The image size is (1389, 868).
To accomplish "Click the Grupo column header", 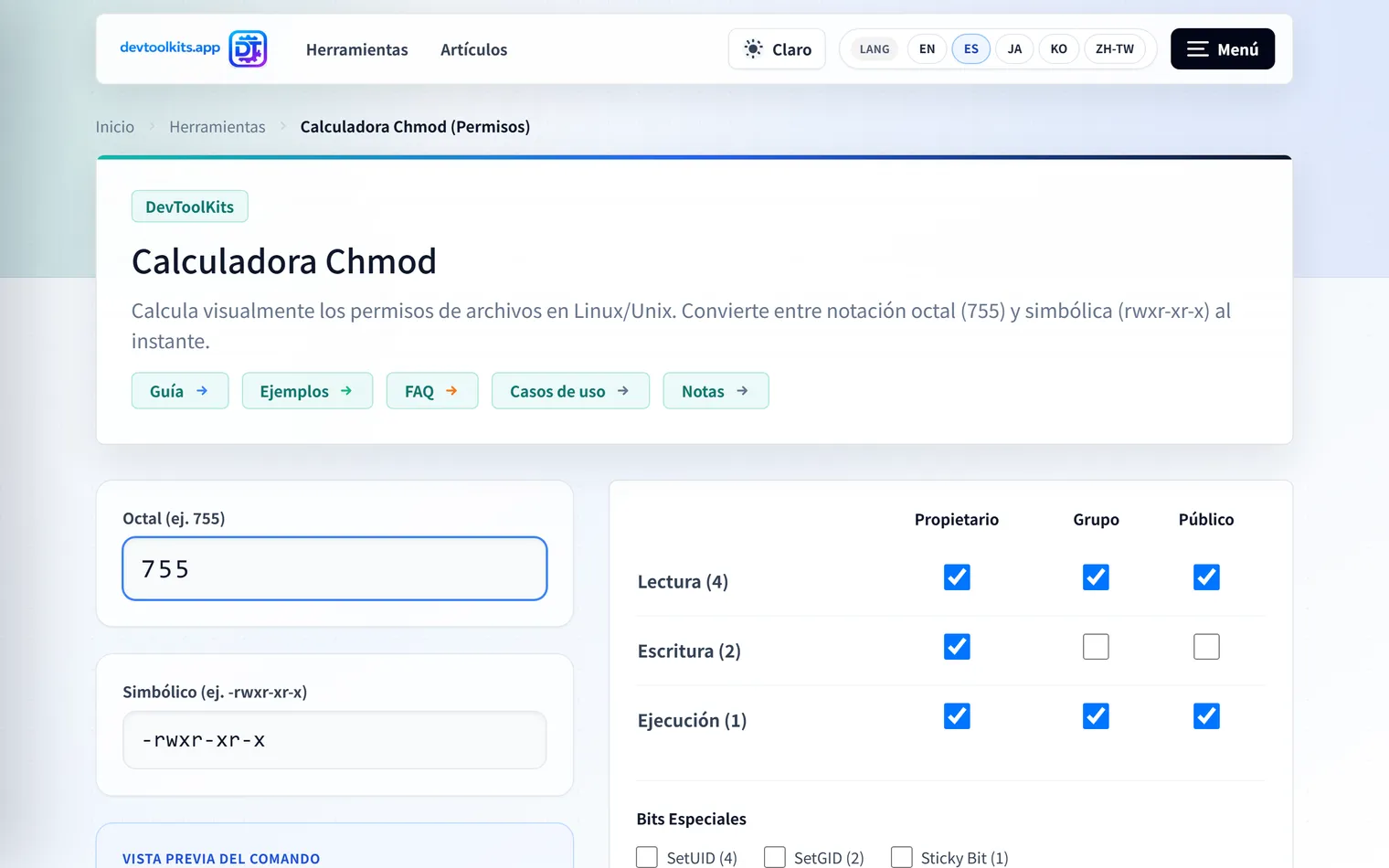I will click(1096, 519).
